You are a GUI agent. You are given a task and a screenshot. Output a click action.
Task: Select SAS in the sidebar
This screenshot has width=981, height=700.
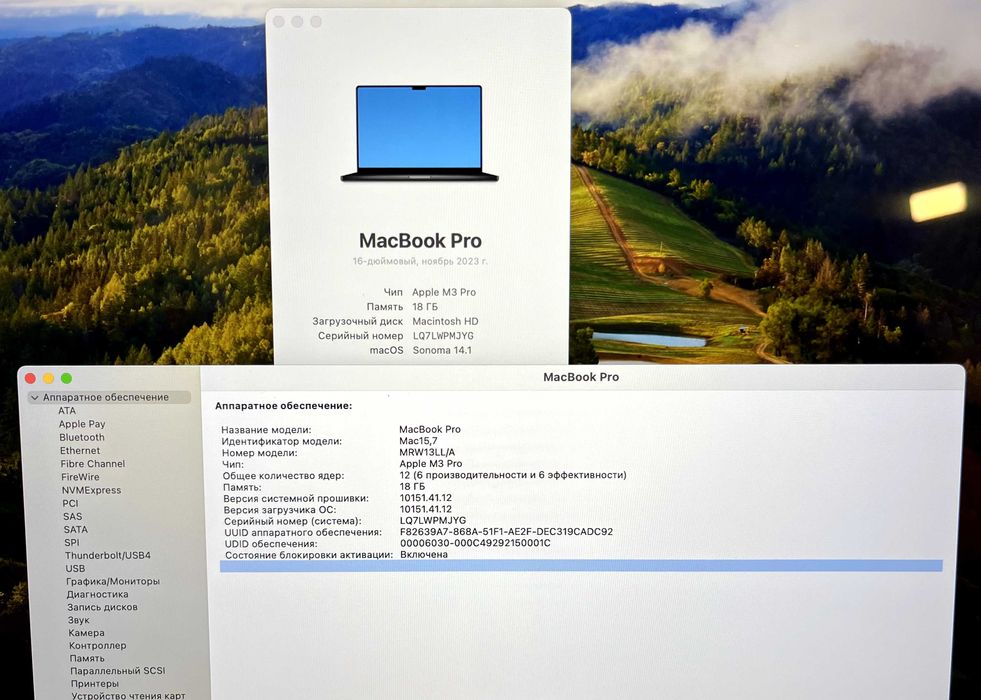click(73, 516)
